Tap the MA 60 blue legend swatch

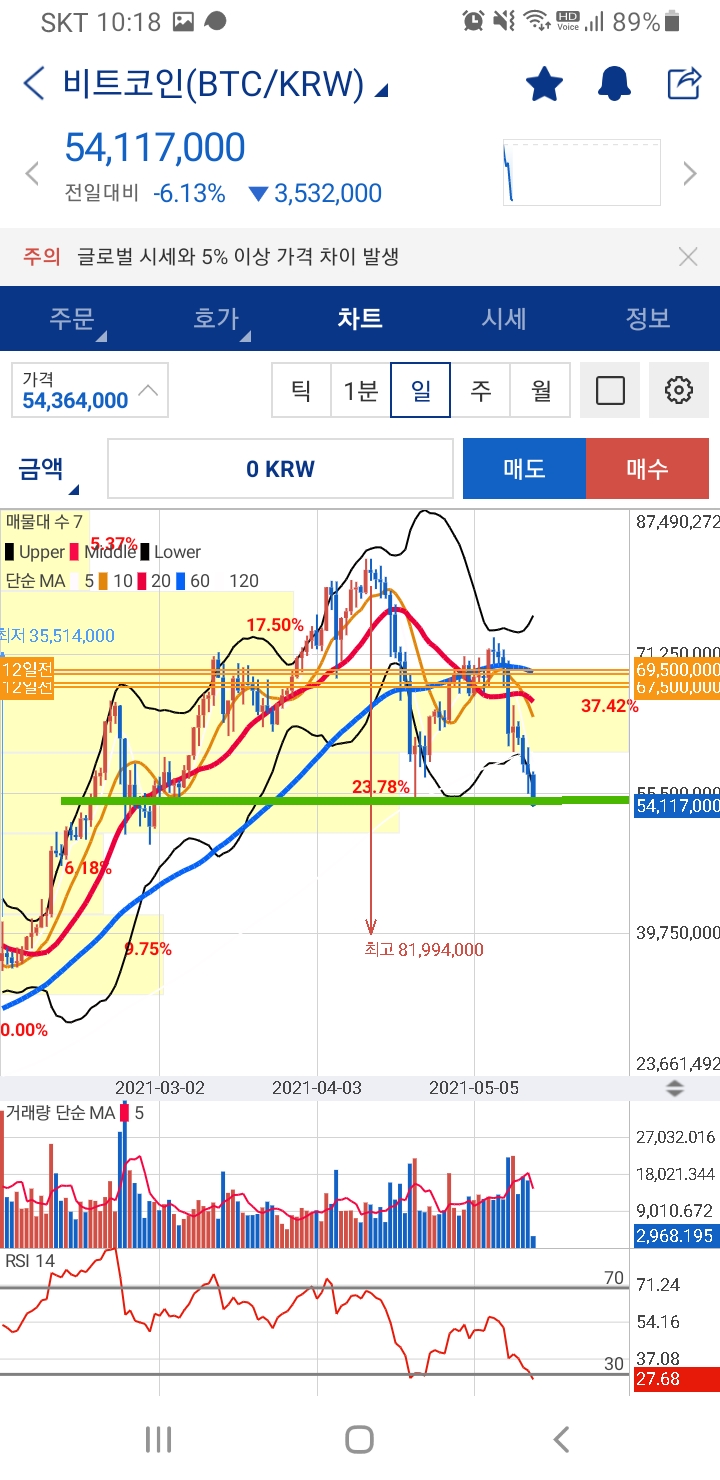pyautogui.click(x=180, y=580)
